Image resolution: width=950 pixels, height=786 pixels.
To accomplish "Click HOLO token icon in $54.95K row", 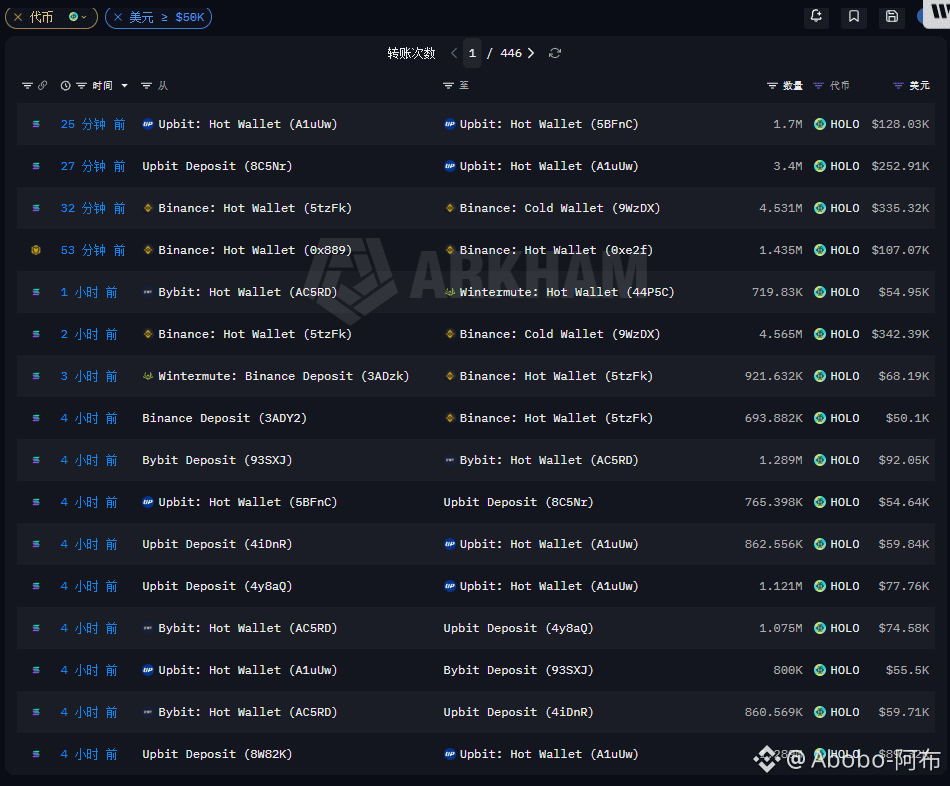I will click(820, 292).
